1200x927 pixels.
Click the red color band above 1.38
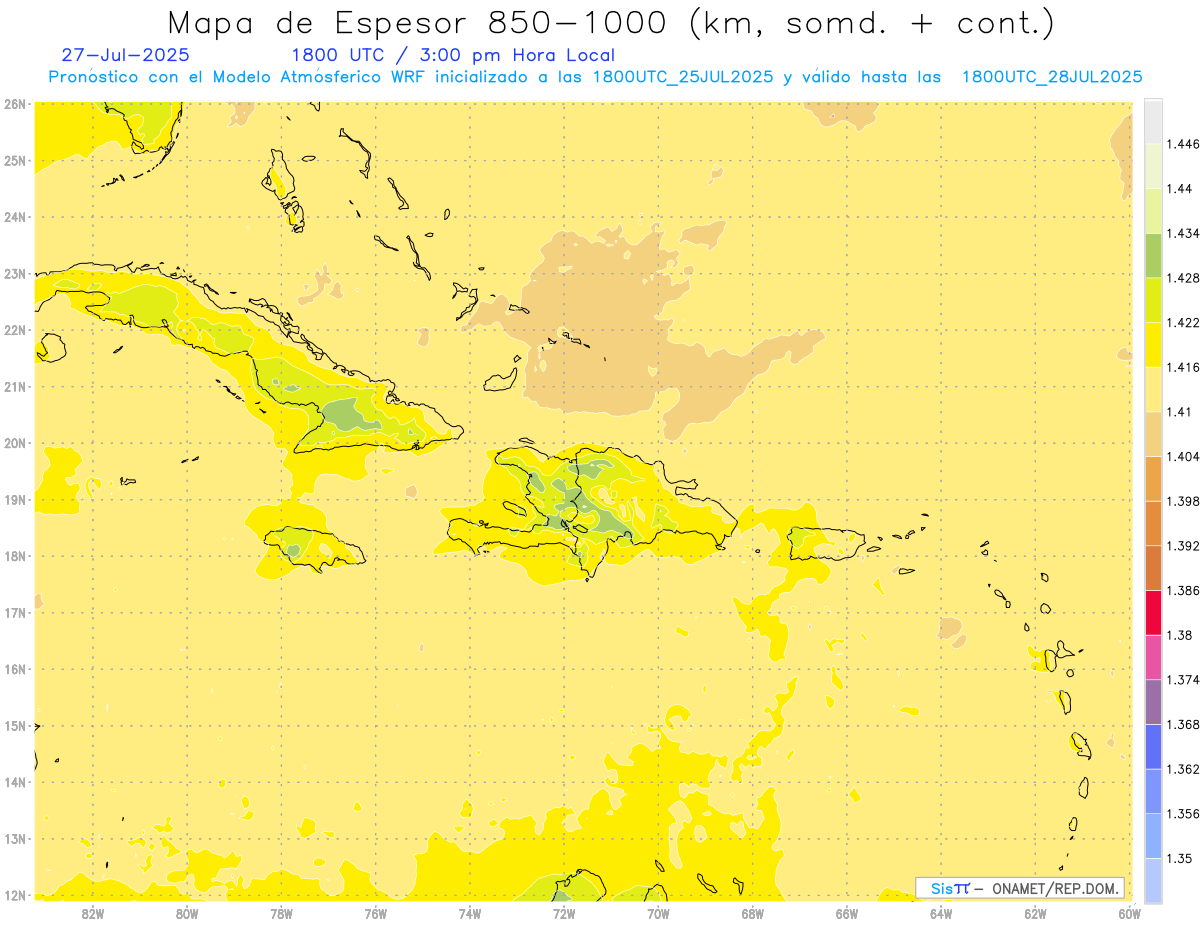[x=1153, y=612]
